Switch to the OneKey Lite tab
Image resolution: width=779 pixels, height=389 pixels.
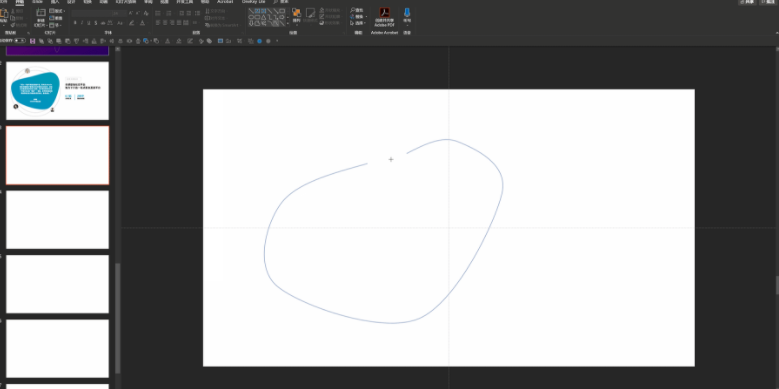(254, 2)
